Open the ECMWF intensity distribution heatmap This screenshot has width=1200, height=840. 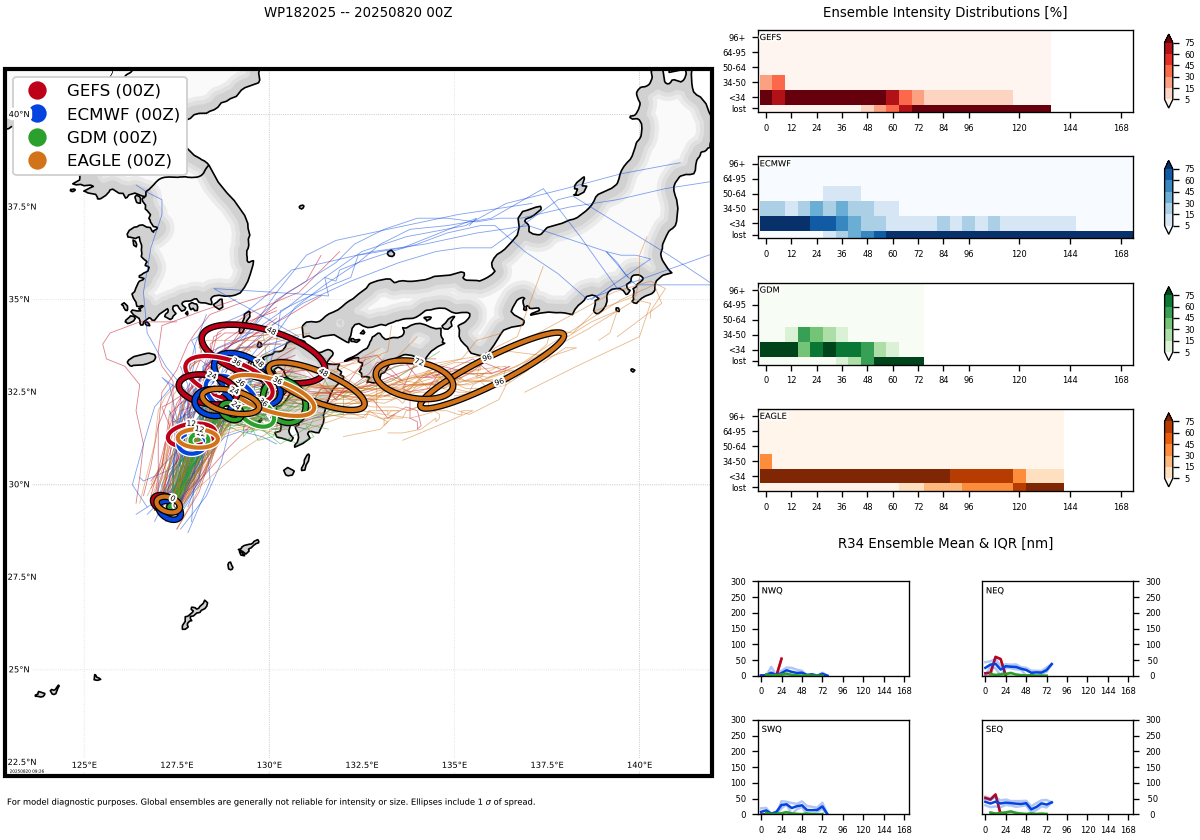[x=945, y=198]
